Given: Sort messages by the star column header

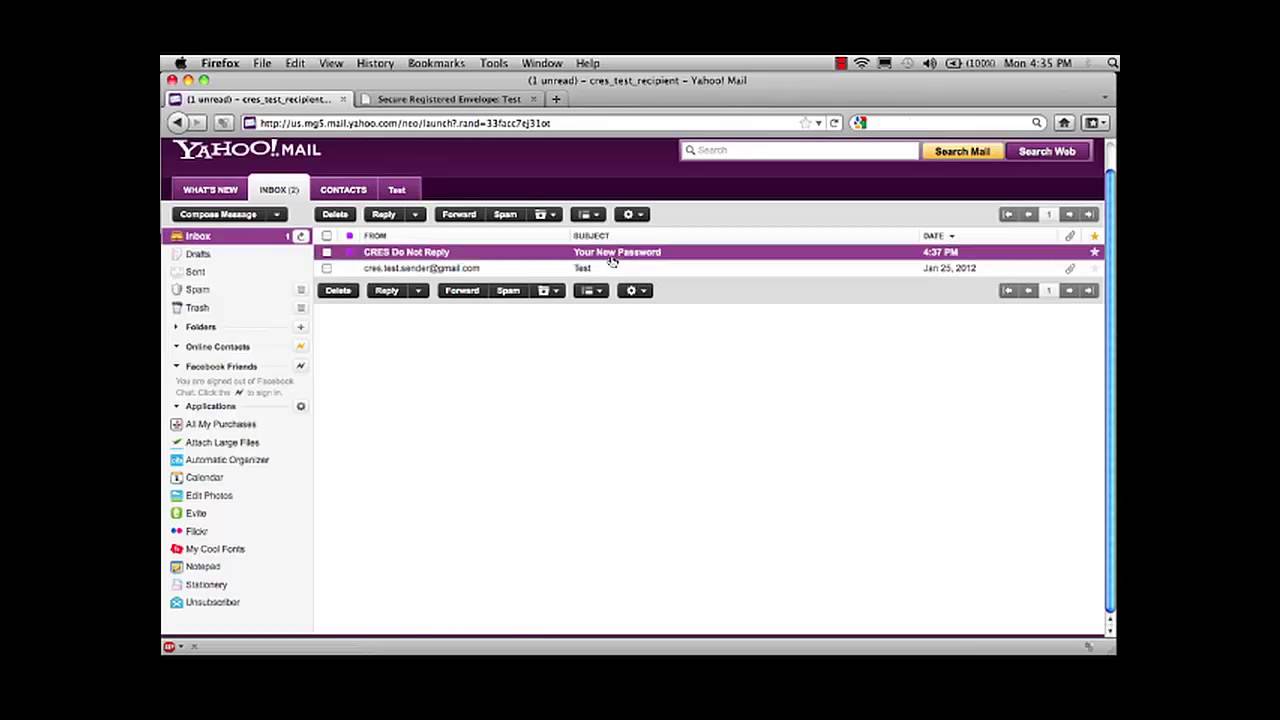Looking at the screenshot, I should [1094, 236].
